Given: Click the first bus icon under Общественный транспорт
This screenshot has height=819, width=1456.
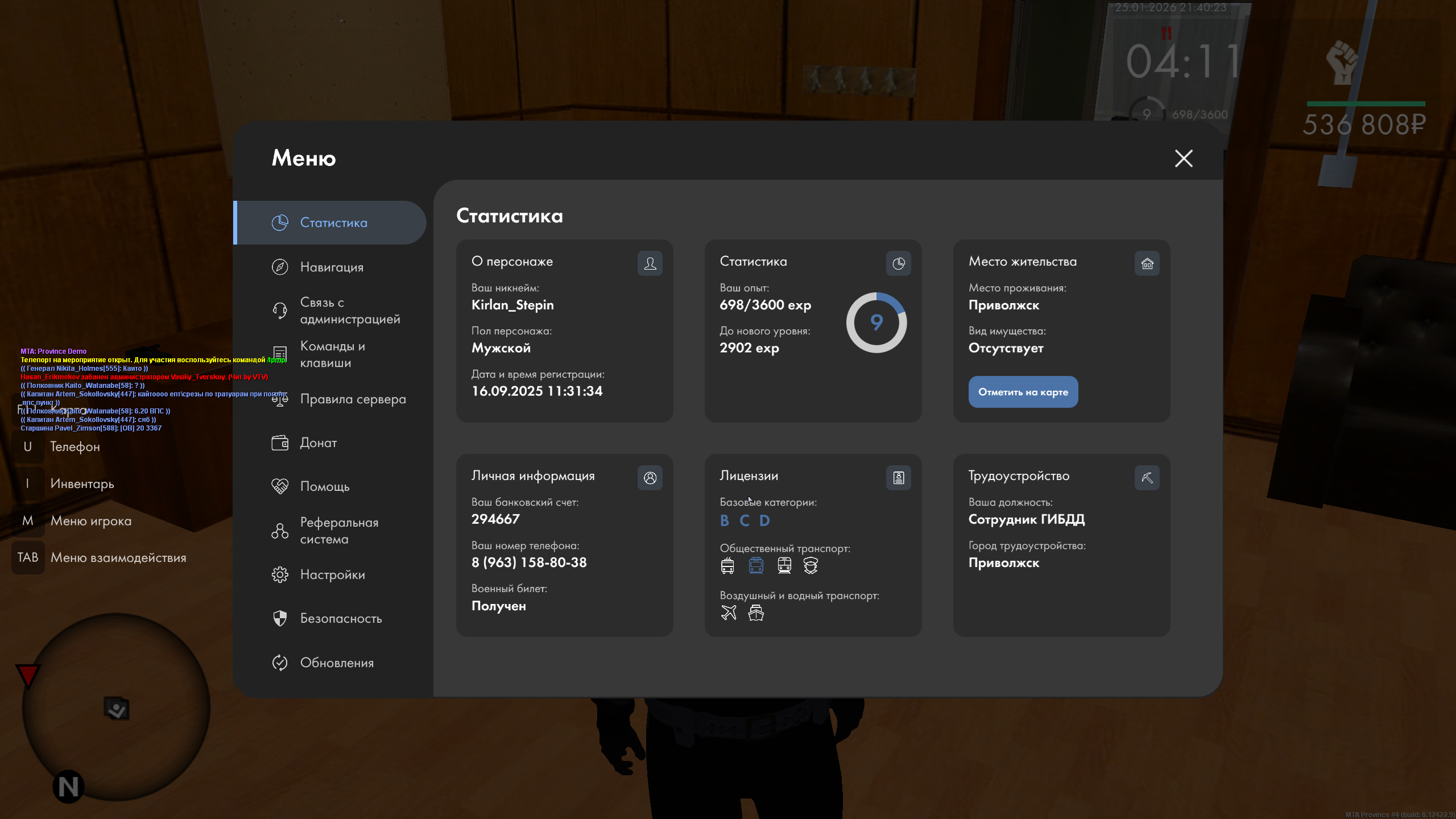Looking at the screenshot, I should [727, 565].
